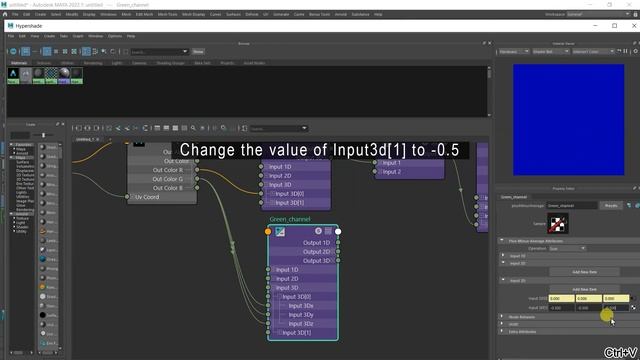Toggle the Green_channel node view mode icon
640x360 pixels.
pyautogui.click(x=328, y=231)
